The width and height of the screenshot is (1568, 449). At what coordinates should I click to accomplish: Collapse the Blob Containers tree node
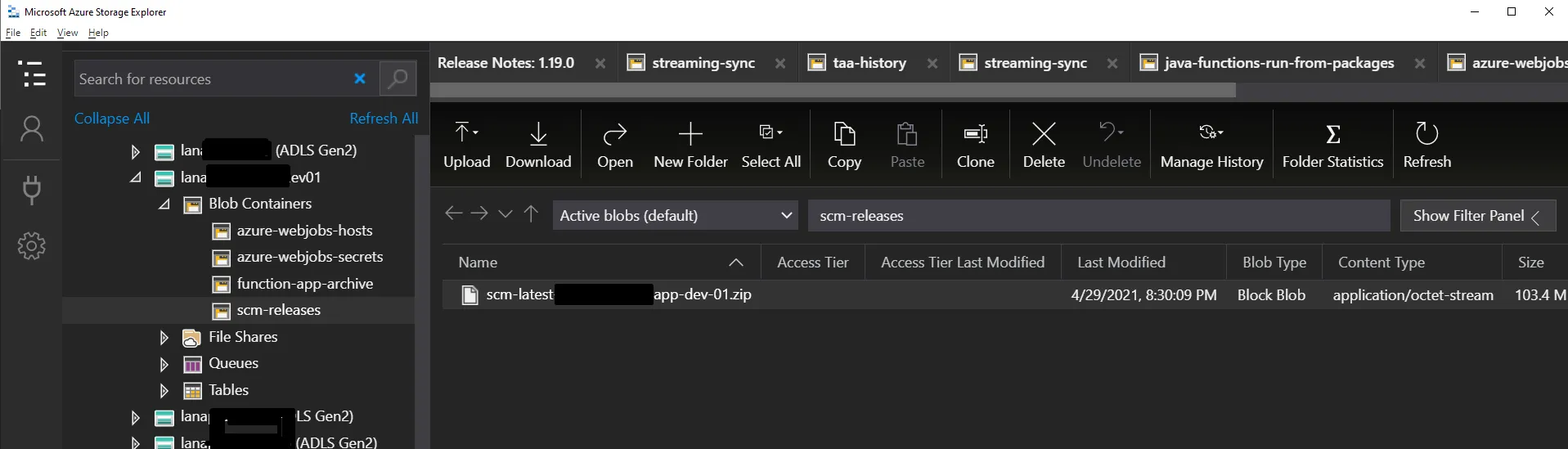pyautogui.click(x=164, y=204)
